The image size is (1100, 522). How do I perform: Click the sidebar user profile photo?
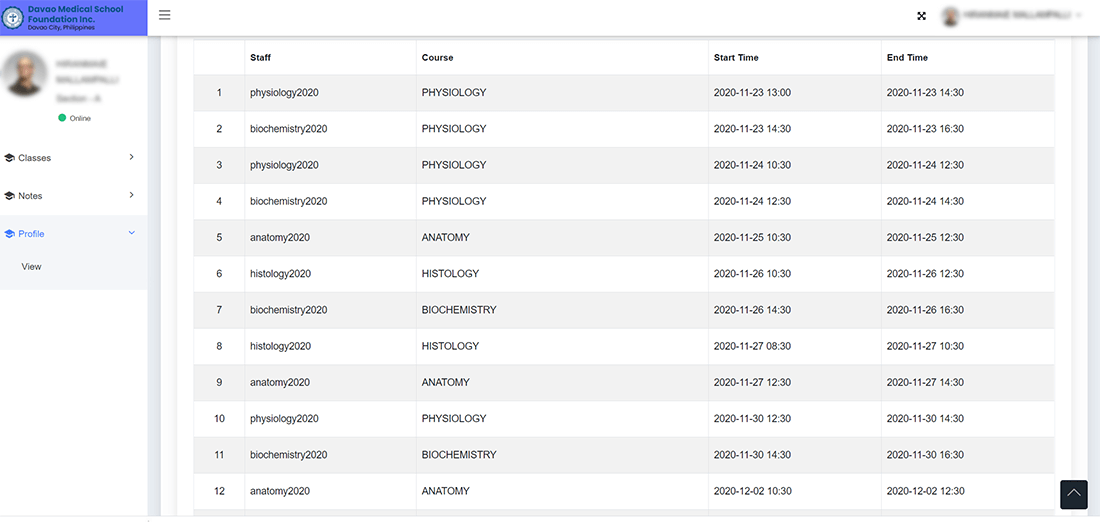point(25,73)
